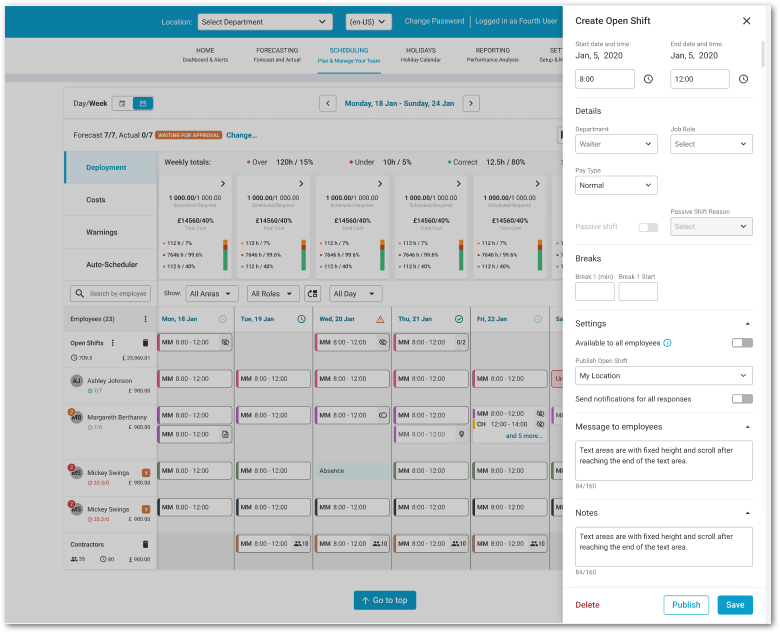The height and width of the screenshot is (633, 780).
Task: Toggle the Passive shift switch
Action: click(648, 227)
